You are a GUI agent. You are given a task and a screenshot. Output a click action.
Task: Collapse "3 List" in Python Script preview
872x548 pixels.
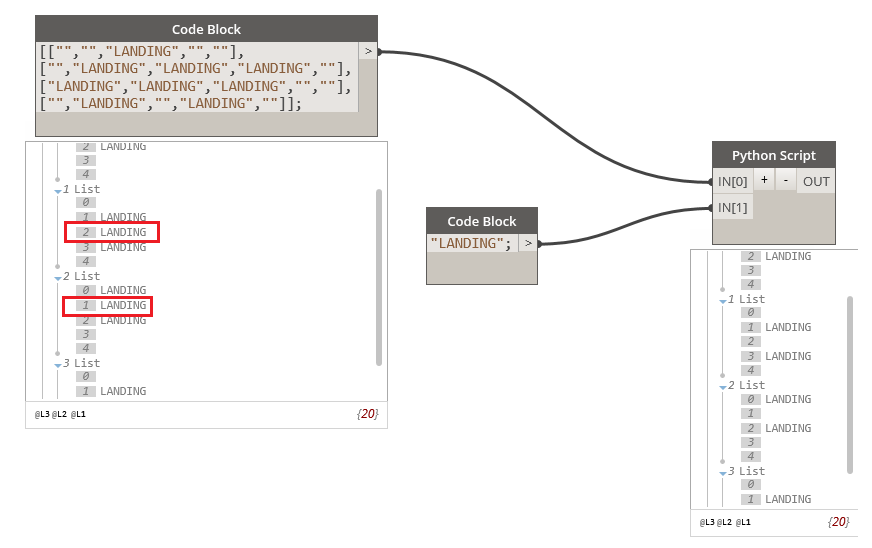pos(723,473)
